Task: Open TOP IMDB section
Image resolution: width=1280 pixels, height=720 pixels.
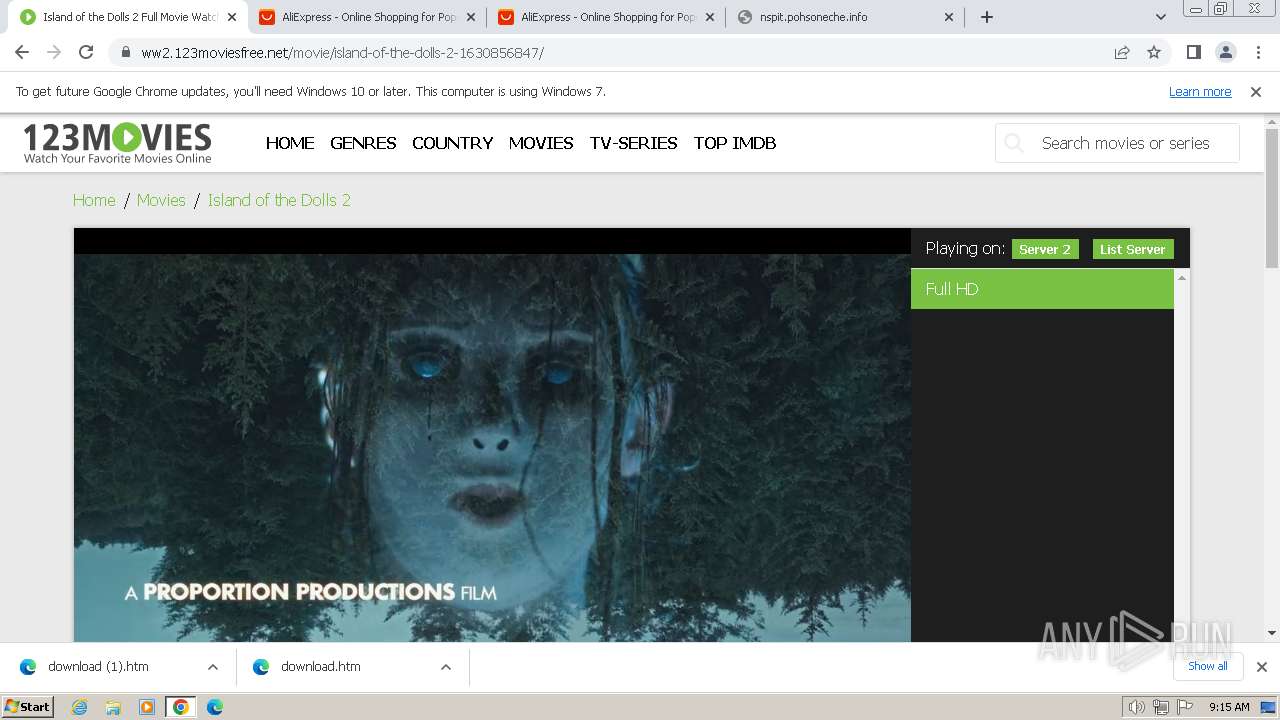Action: click(735, 143)
